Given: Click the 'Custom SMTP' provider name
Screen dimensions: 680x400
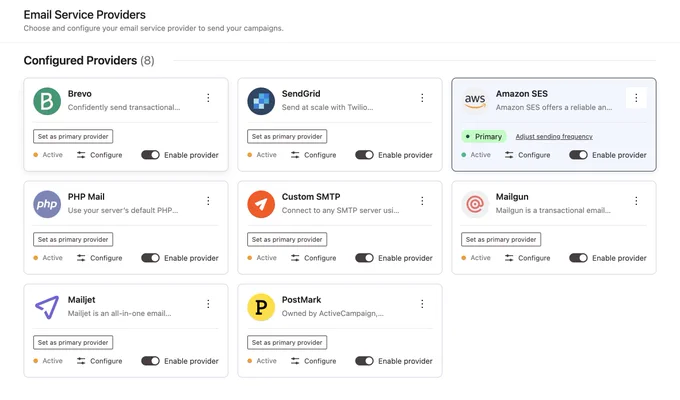Looking at the screenshot, I should coord(311,197).
